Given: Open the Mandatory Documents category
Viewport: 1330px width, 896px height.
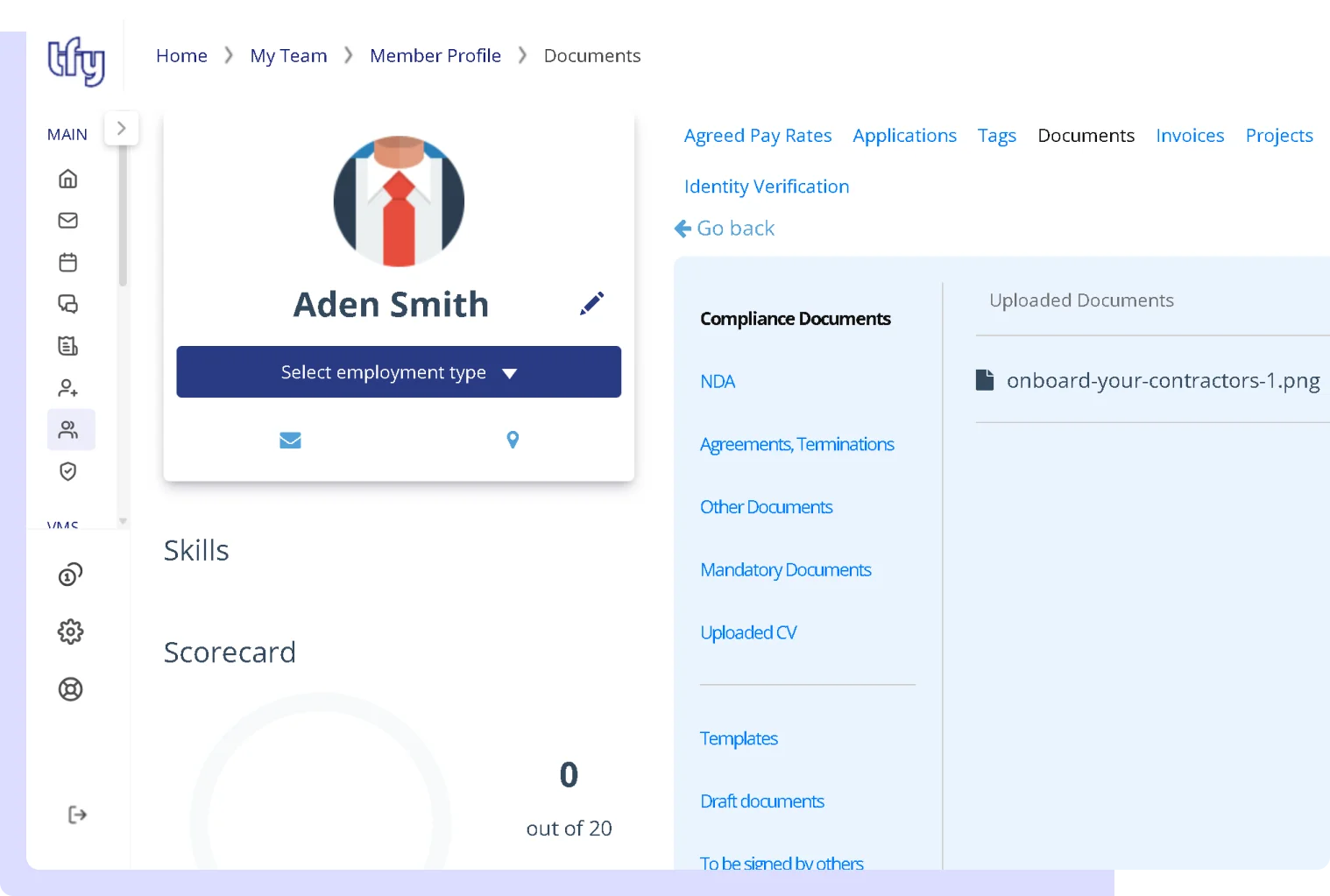Looking at the screenshot, I should pos(786,570).
